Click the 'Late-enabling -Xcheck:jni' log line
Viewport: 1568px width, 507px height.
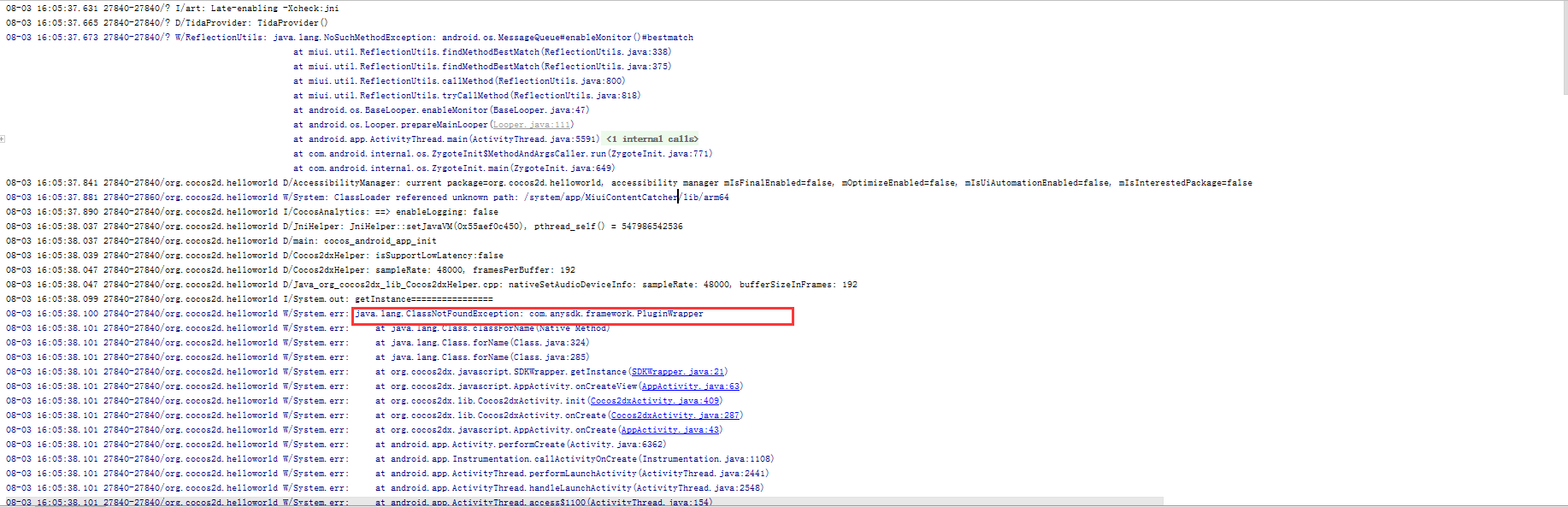(x=173, y=9)
